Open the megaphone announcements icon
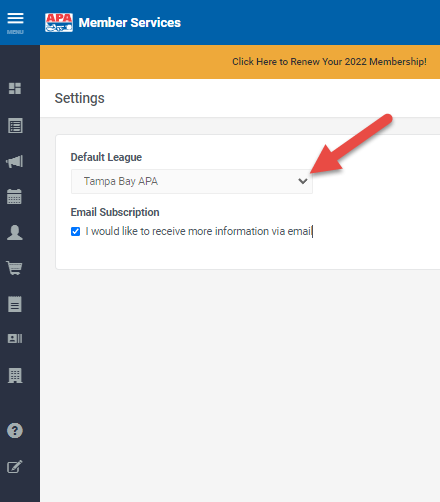The width and height of the screenshot is (440, 502). click(15, 162)
